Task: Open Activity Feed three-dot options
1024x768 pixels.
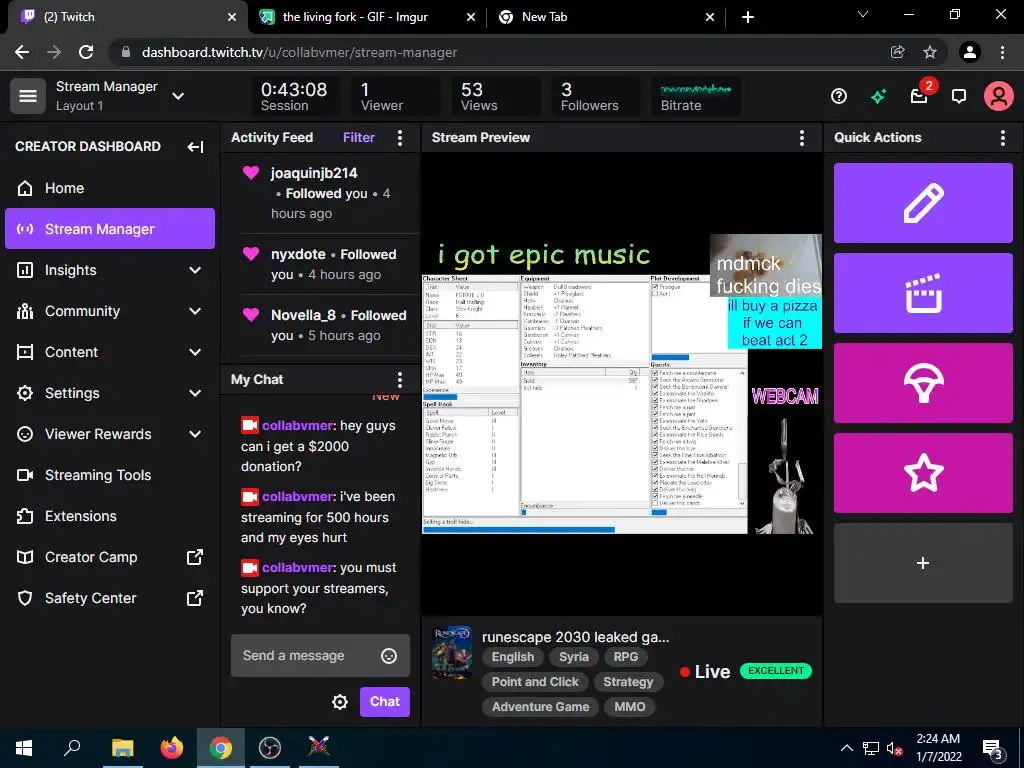Action: (400, 138)
